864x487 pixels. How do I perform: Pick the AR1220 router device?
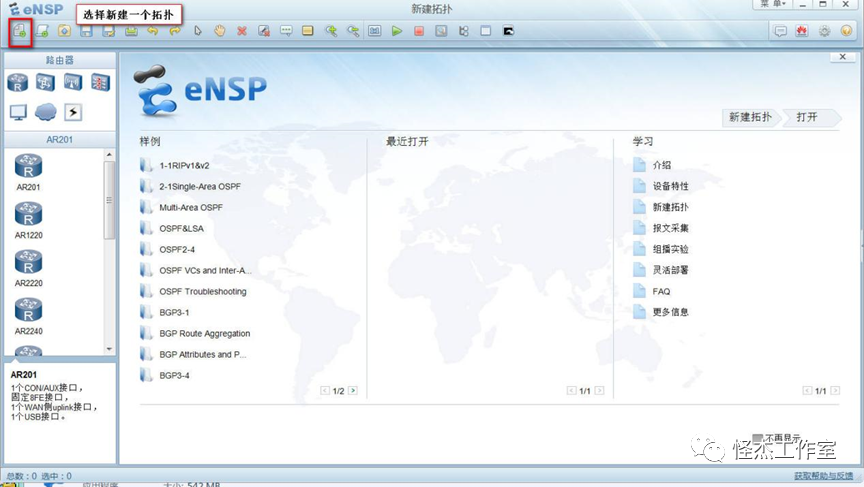(x=28, y=220)
